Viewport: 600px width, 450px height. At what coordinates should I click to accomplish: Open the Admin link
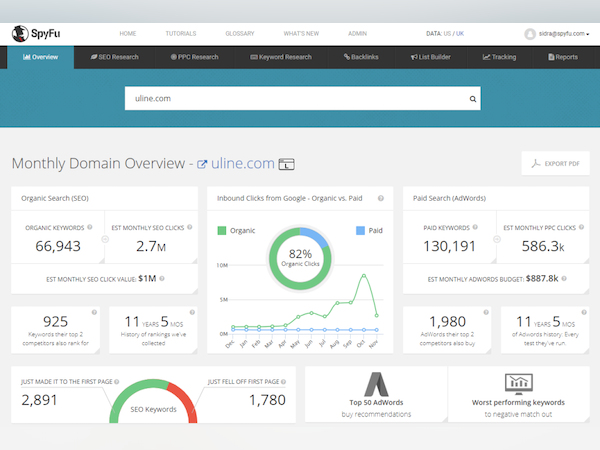[x=357, y=34]
